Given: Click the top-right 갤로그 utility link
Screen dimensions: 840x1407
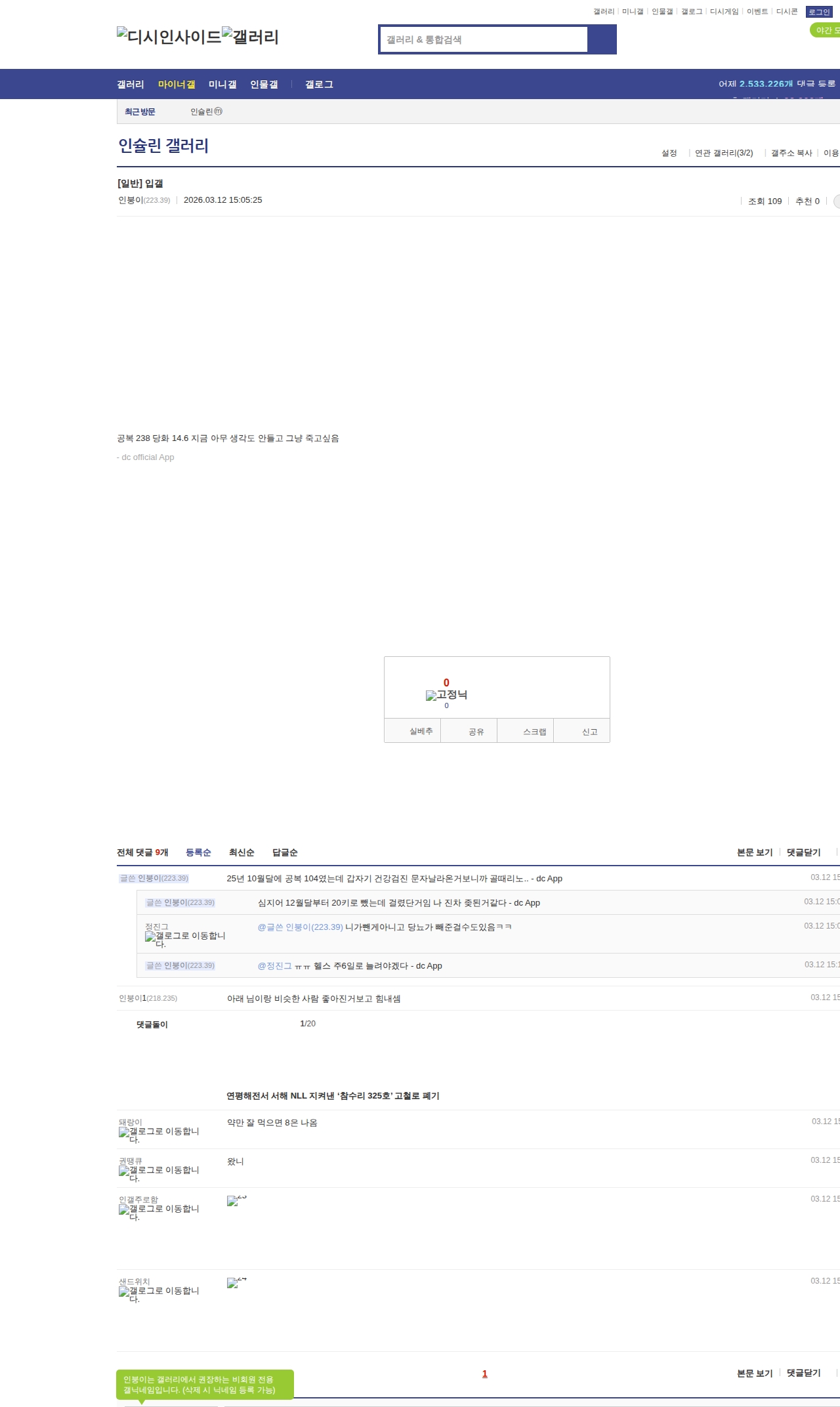Looking at the screenshot, I should (692, 11).
